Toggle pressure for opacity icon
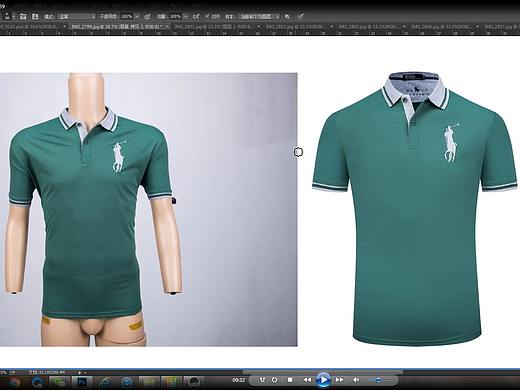 pos(147,16)
